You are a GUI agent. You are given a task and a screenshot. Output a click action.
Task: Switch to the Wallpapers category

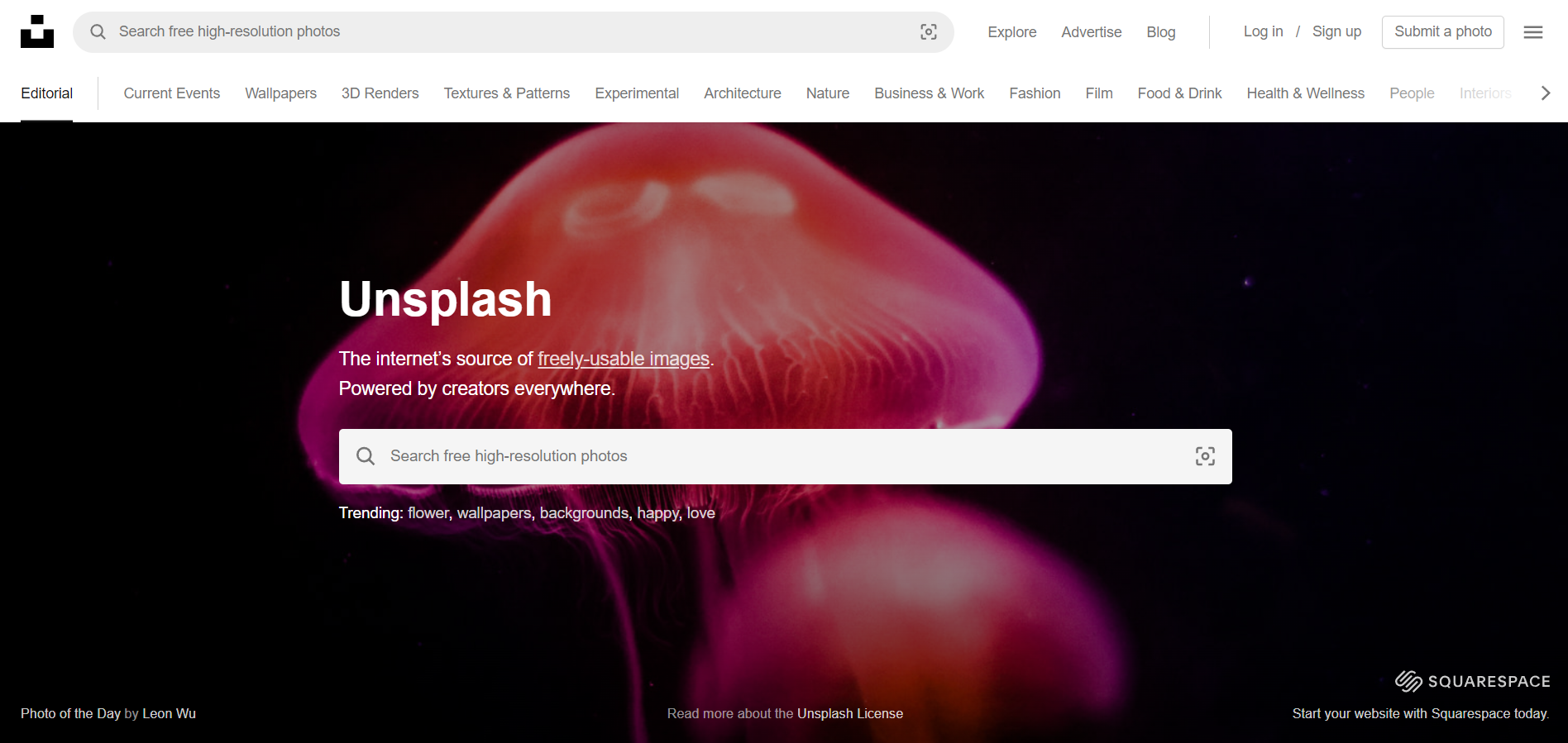tap(281, 93)
